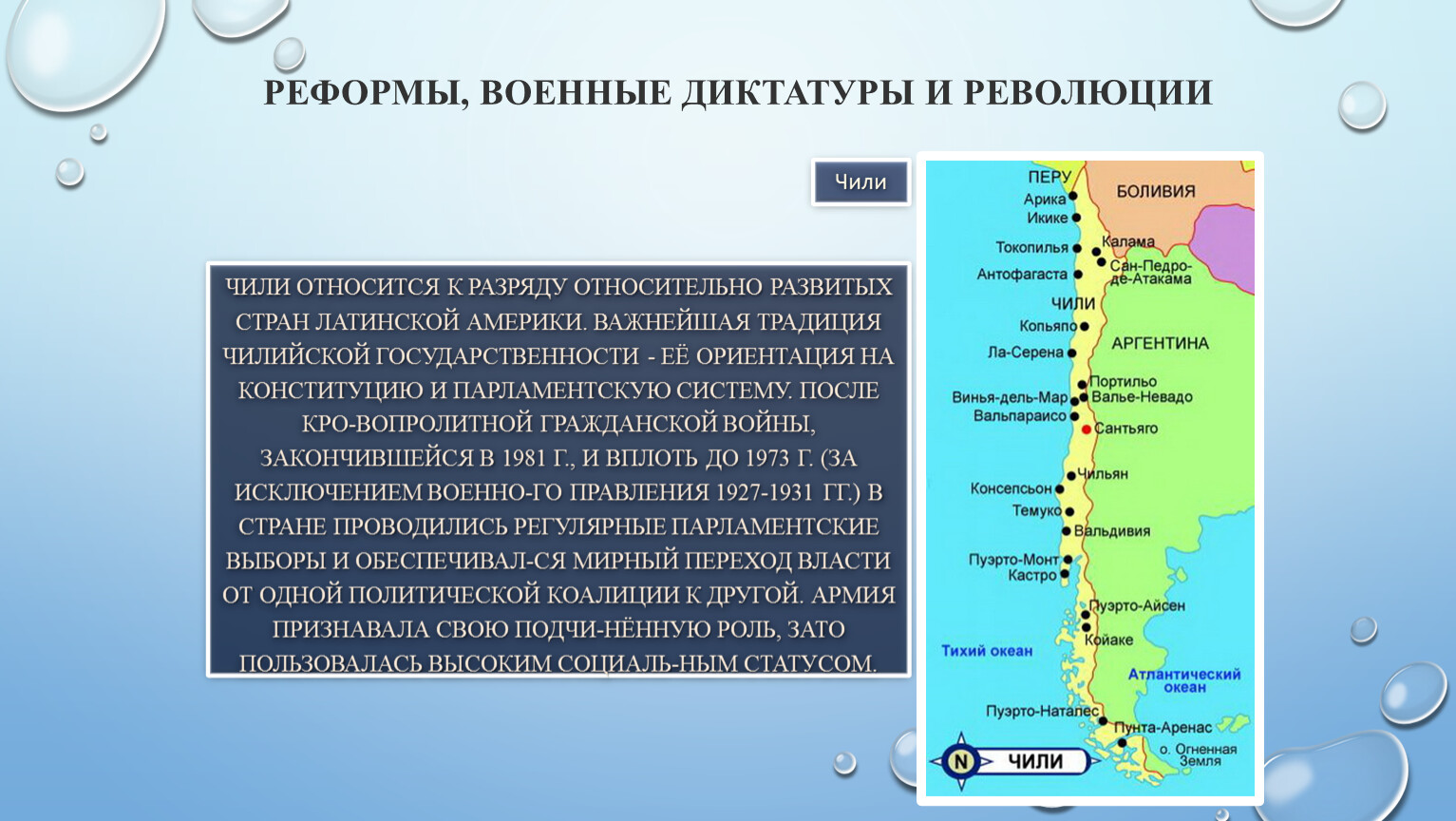Click the "Чили" label button
1456x821 pixels.
[860, 182]
